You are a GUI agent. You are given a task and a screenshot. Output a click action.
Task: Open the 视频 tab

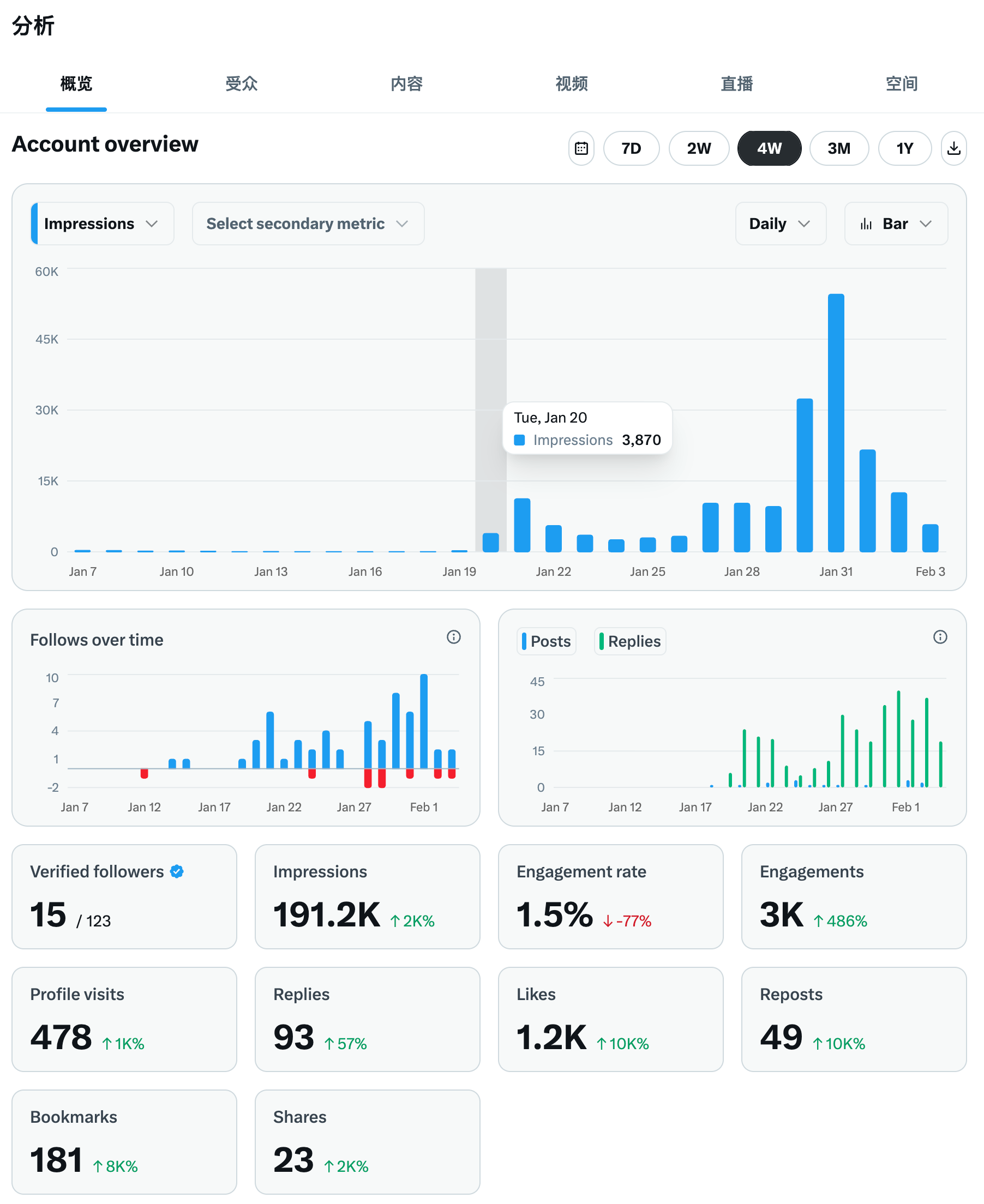click(571, 84)
